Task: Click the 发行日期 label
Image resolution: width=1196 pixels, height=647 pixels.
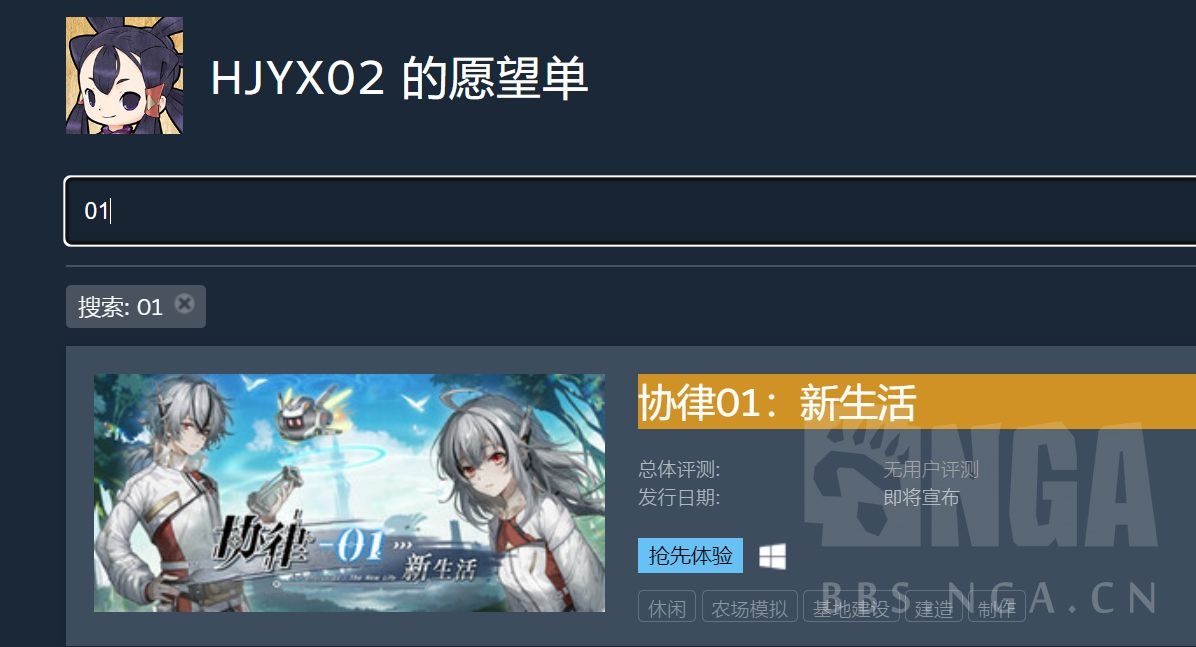Action: click(x=679, y=497)
